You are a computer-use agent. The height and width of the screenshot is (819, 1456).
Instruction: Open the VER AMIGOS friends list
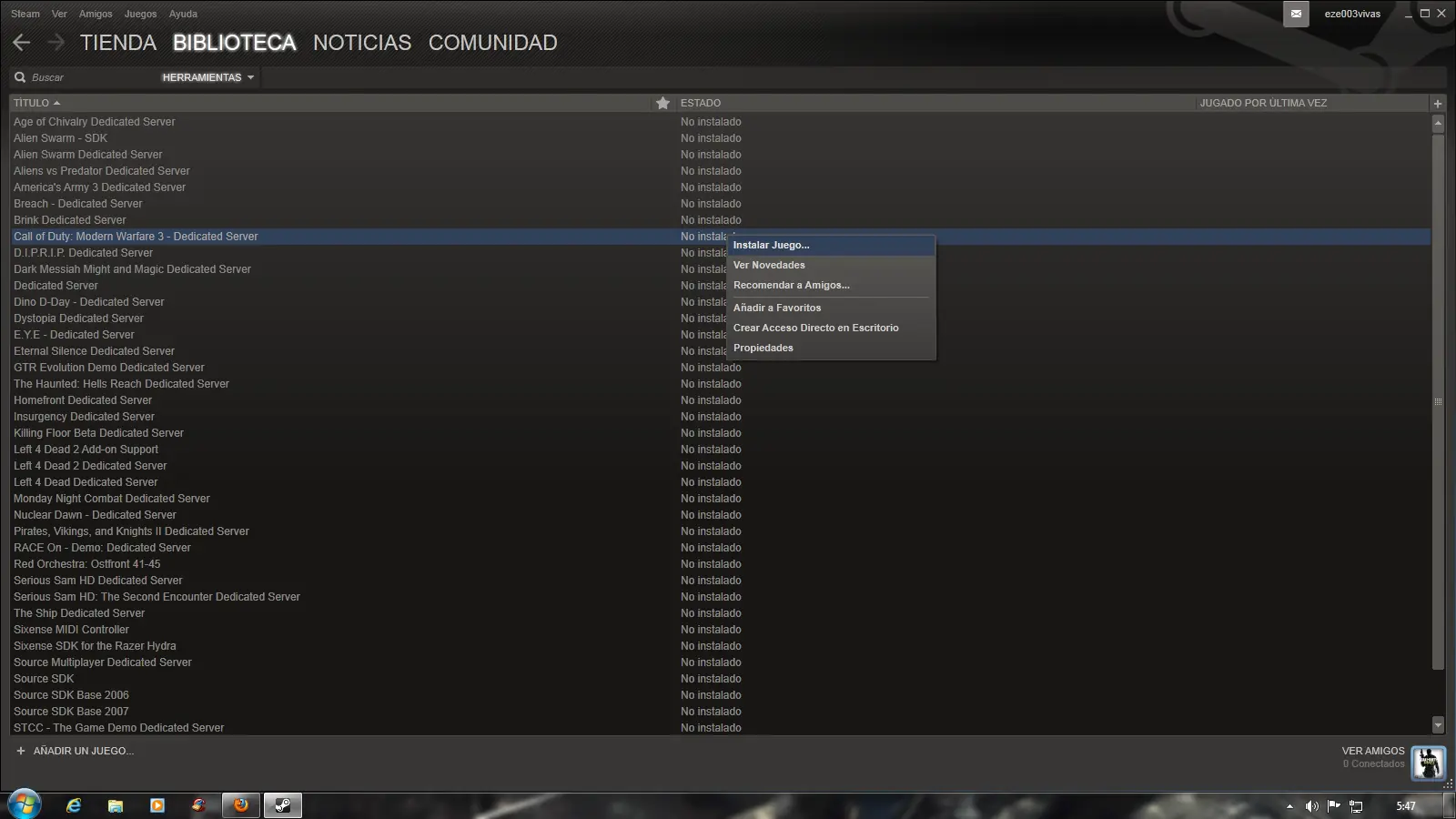pos(1373,751)
